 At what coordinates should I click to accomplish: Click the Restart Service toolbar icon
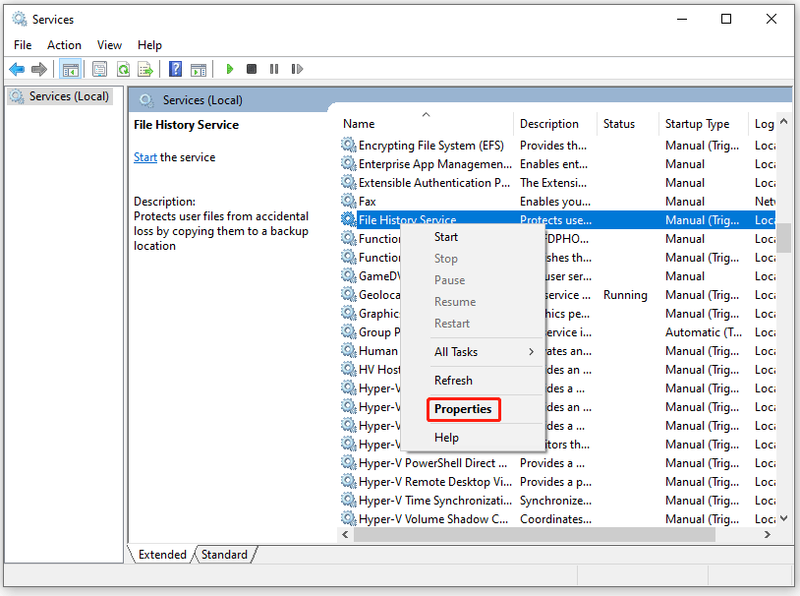(x=297, y=69)
